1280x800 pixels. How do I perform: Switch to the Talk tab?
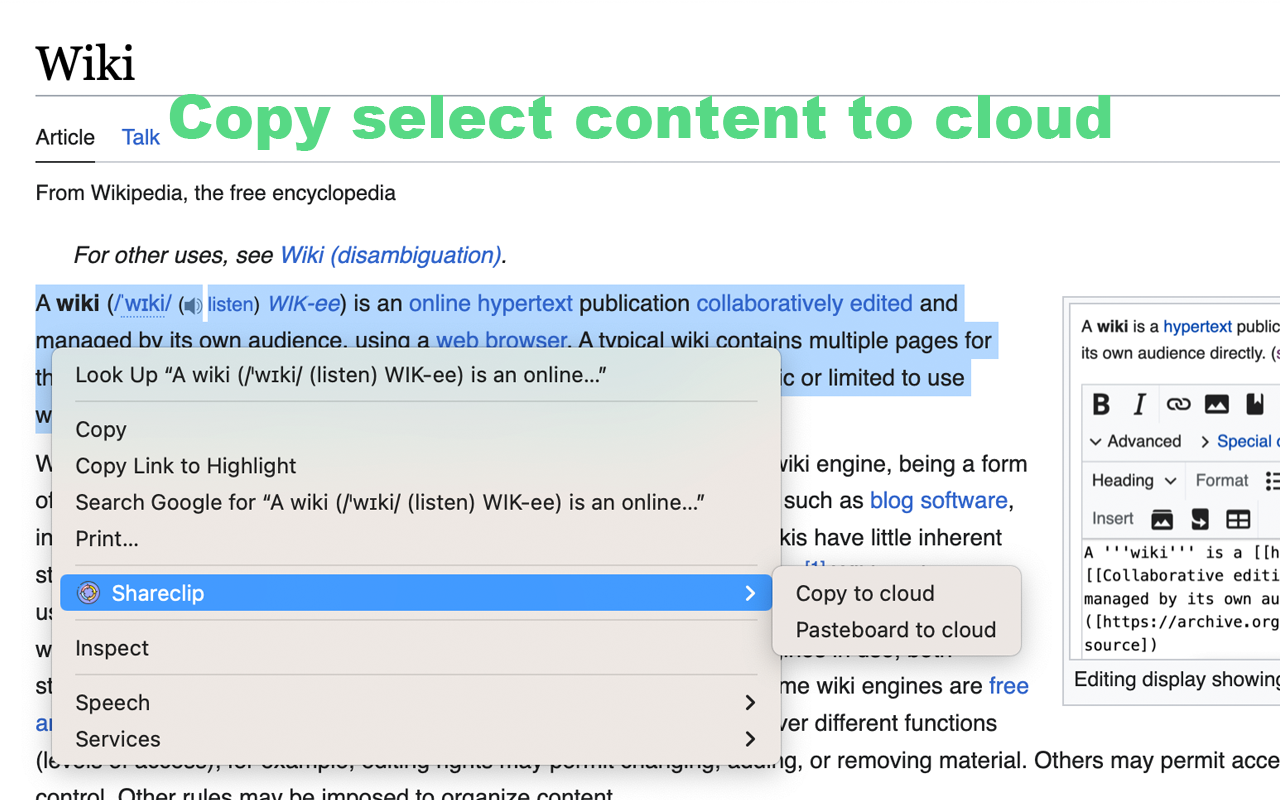(141, 137)
